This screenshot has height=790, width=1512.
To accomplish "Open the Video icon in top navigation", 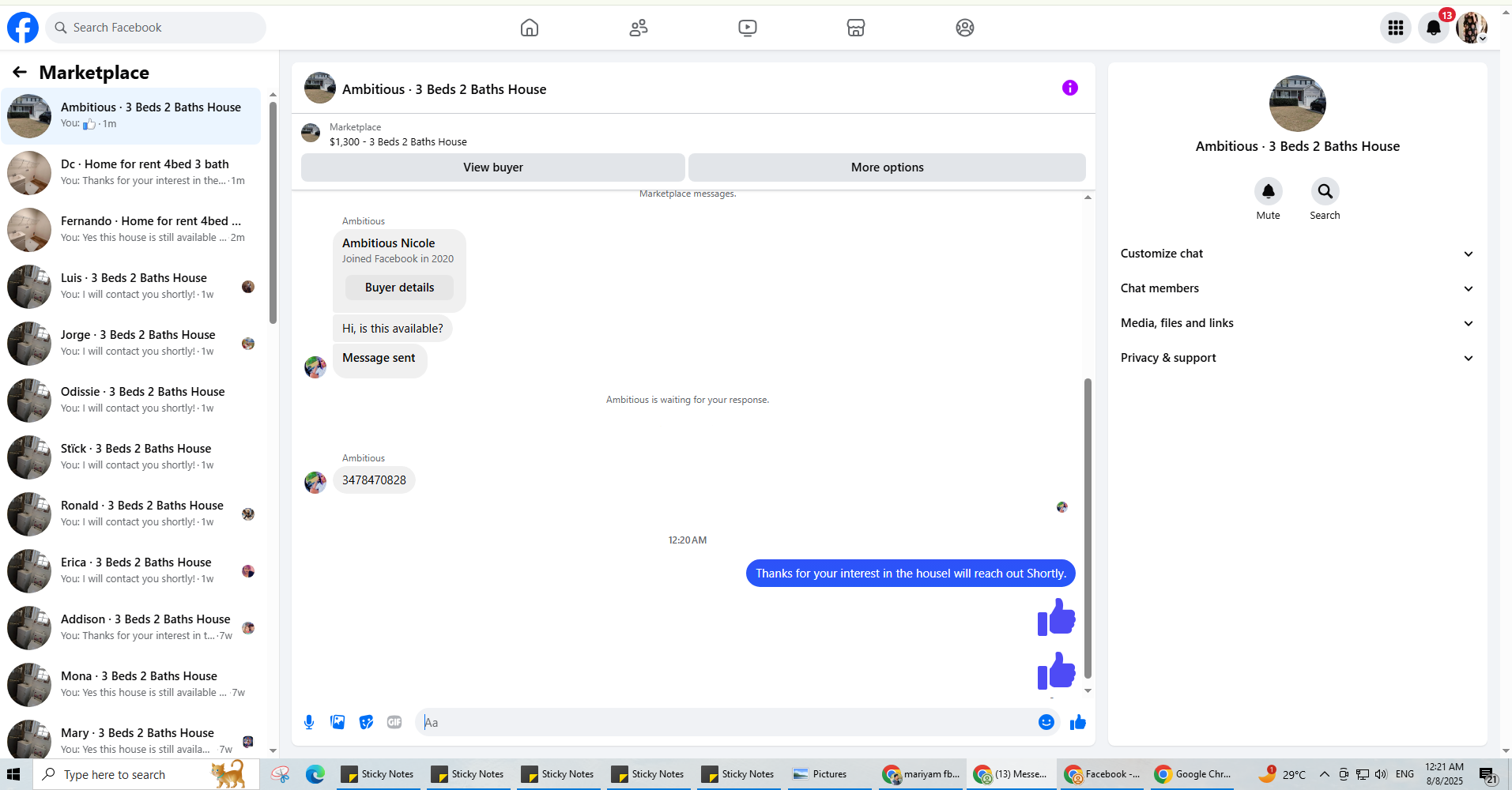I will click(x=748, y=28).
